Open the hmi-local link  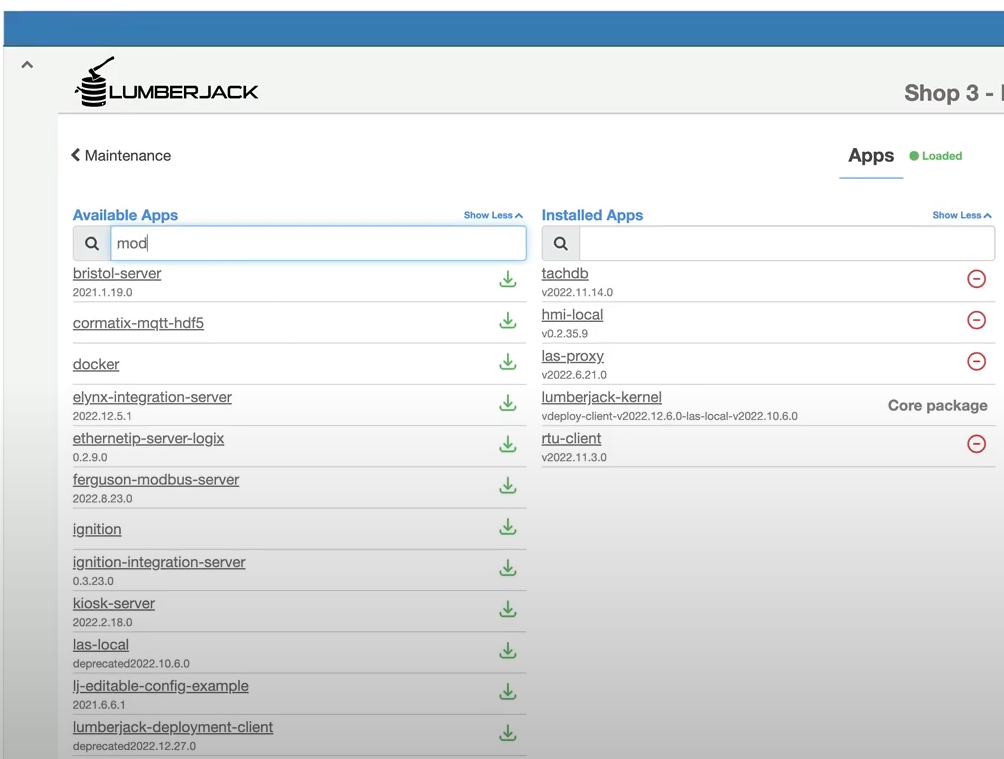click(x=572, y=315)
